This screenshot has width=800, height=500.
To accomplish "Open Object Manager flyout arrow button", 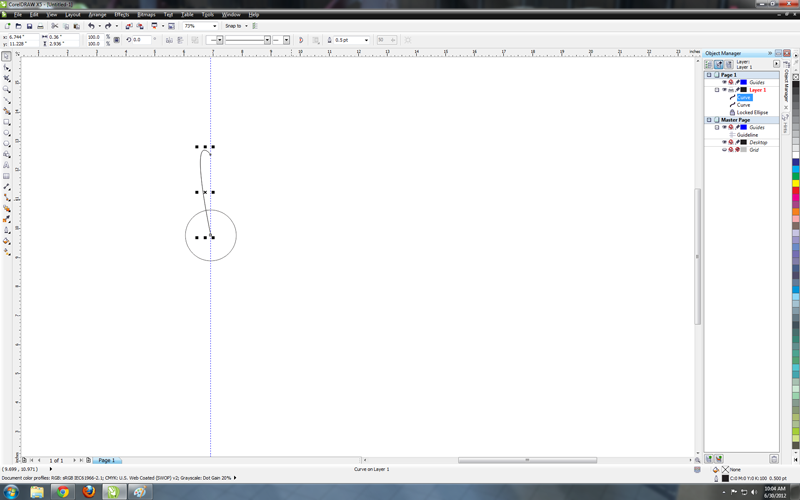I will pyautogui.click(x=776, y=64).
